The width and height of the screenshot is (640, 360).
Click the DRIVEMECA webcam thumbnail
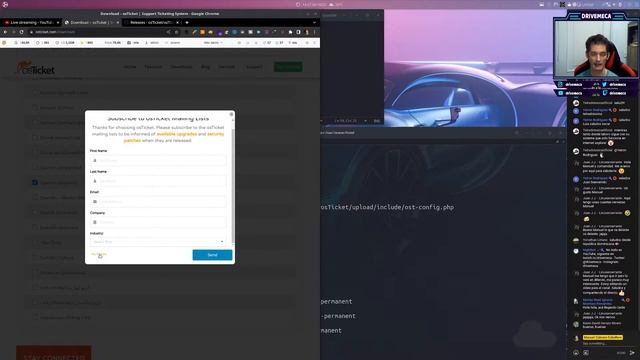point(596,48)
